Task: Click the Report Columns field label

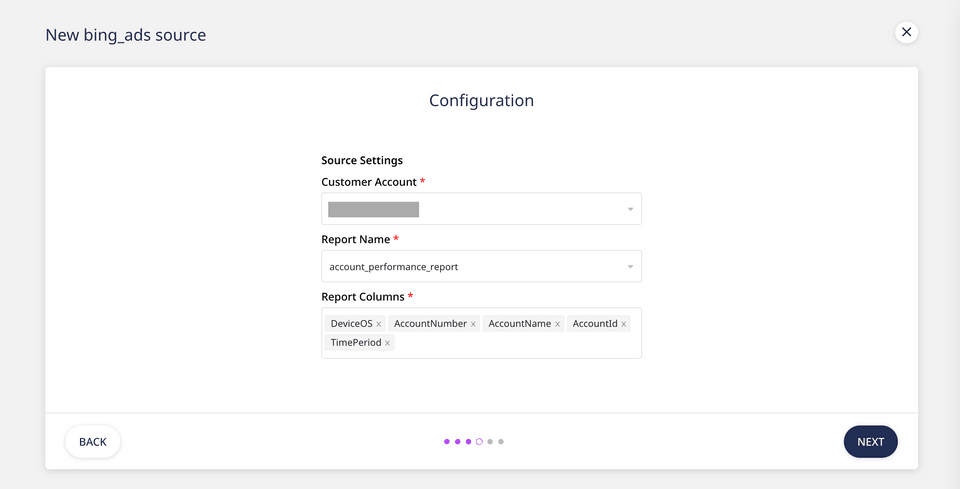Action: coord(363,297)
